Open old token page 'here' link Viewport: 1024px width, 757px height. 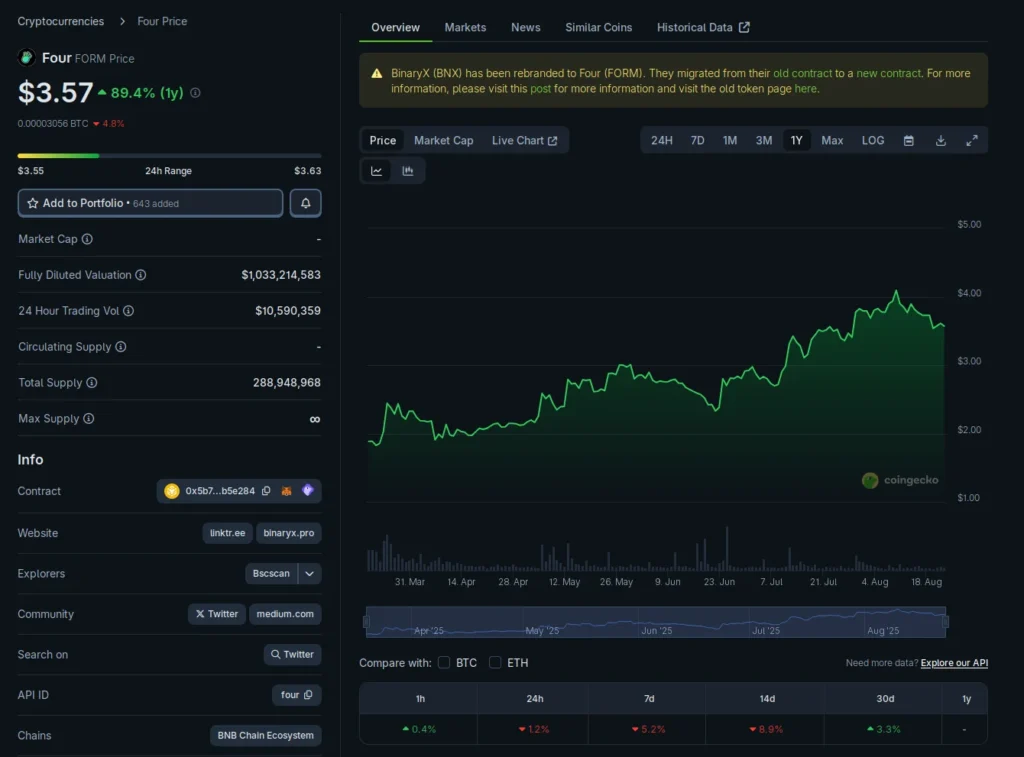click(805, 89)
